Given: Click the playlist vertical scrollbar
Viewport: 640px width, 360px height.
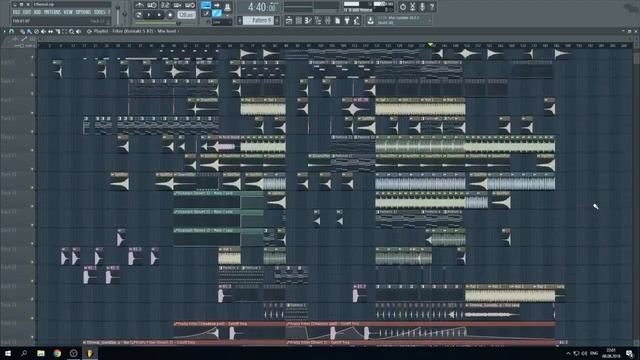Looking at the screenshot, I should click(636, 59).
